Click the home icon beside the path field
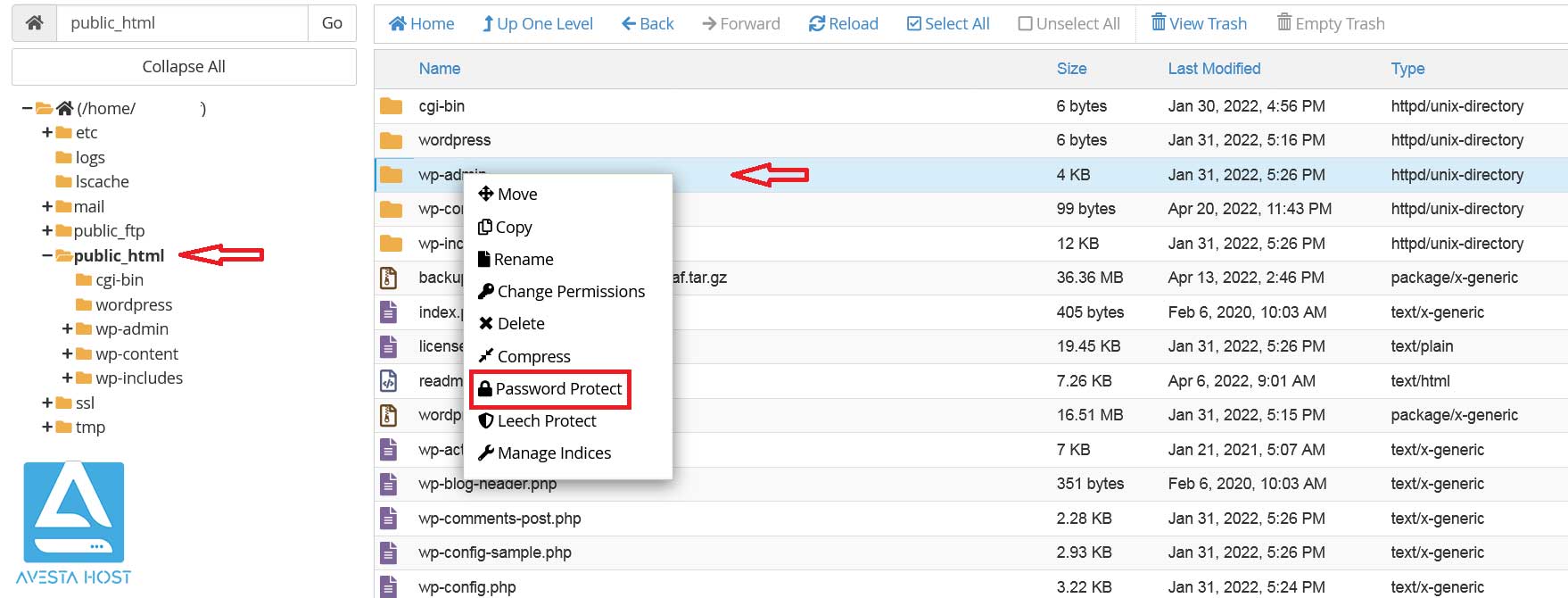The width and height of the screenshot is (1568, 598). (34, 23)
